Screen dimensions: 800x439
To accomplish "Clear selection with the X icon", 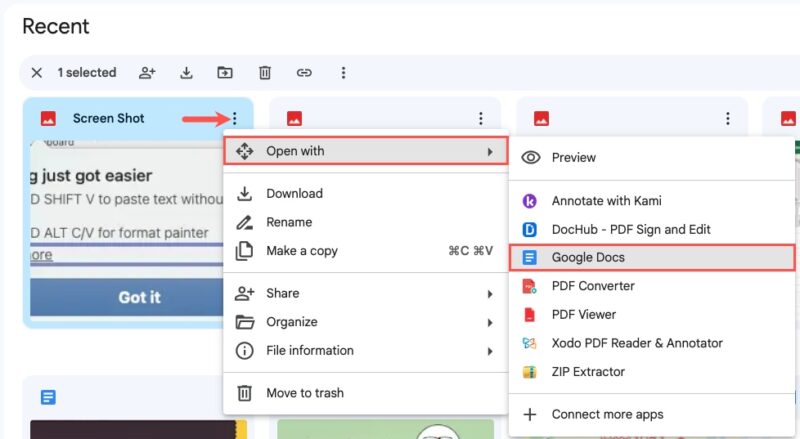I will [x=36, y=72].
